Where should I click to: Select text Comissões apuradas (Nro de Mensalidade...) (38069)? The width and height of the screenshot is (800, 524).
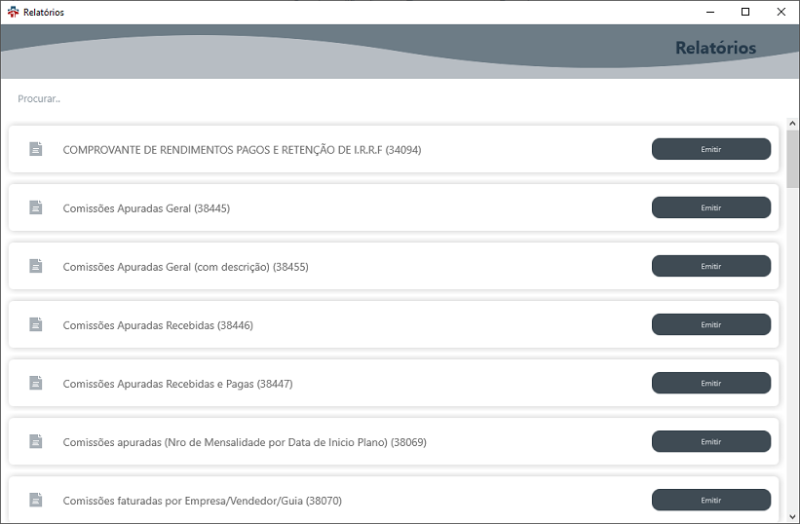244,442
